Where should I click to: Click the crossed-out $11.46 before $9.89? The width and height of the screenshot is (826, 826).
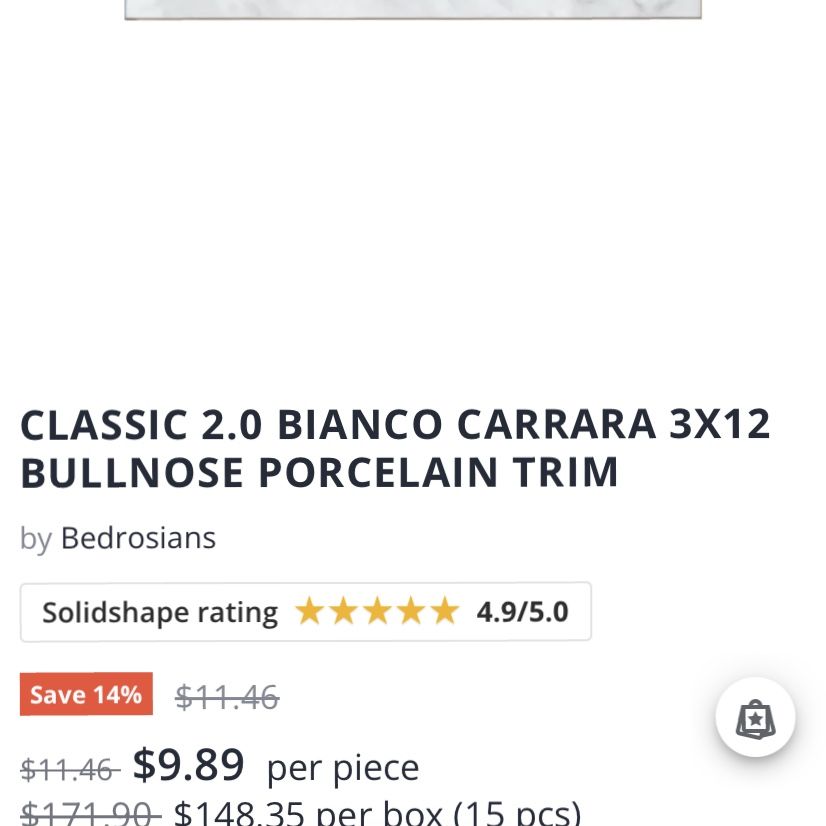click(x=69, y=769)
